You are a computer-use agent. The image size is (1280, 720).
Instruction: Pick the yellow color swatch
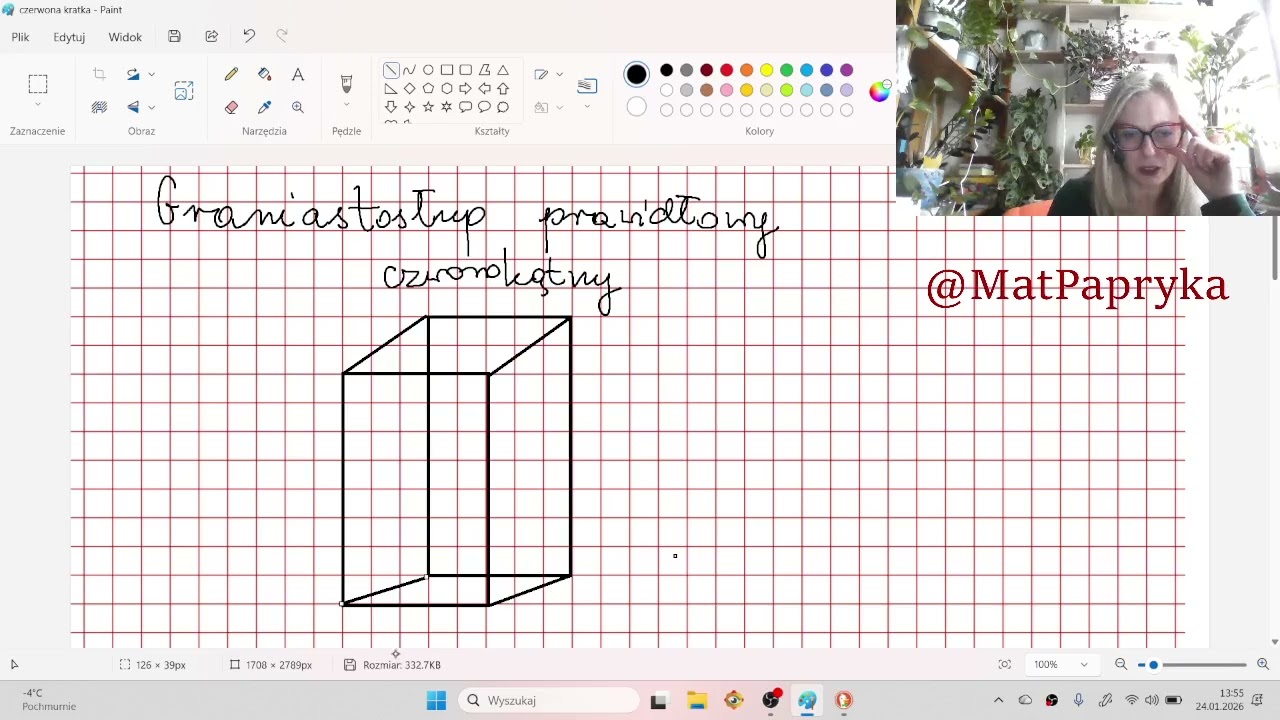[767, 70]
